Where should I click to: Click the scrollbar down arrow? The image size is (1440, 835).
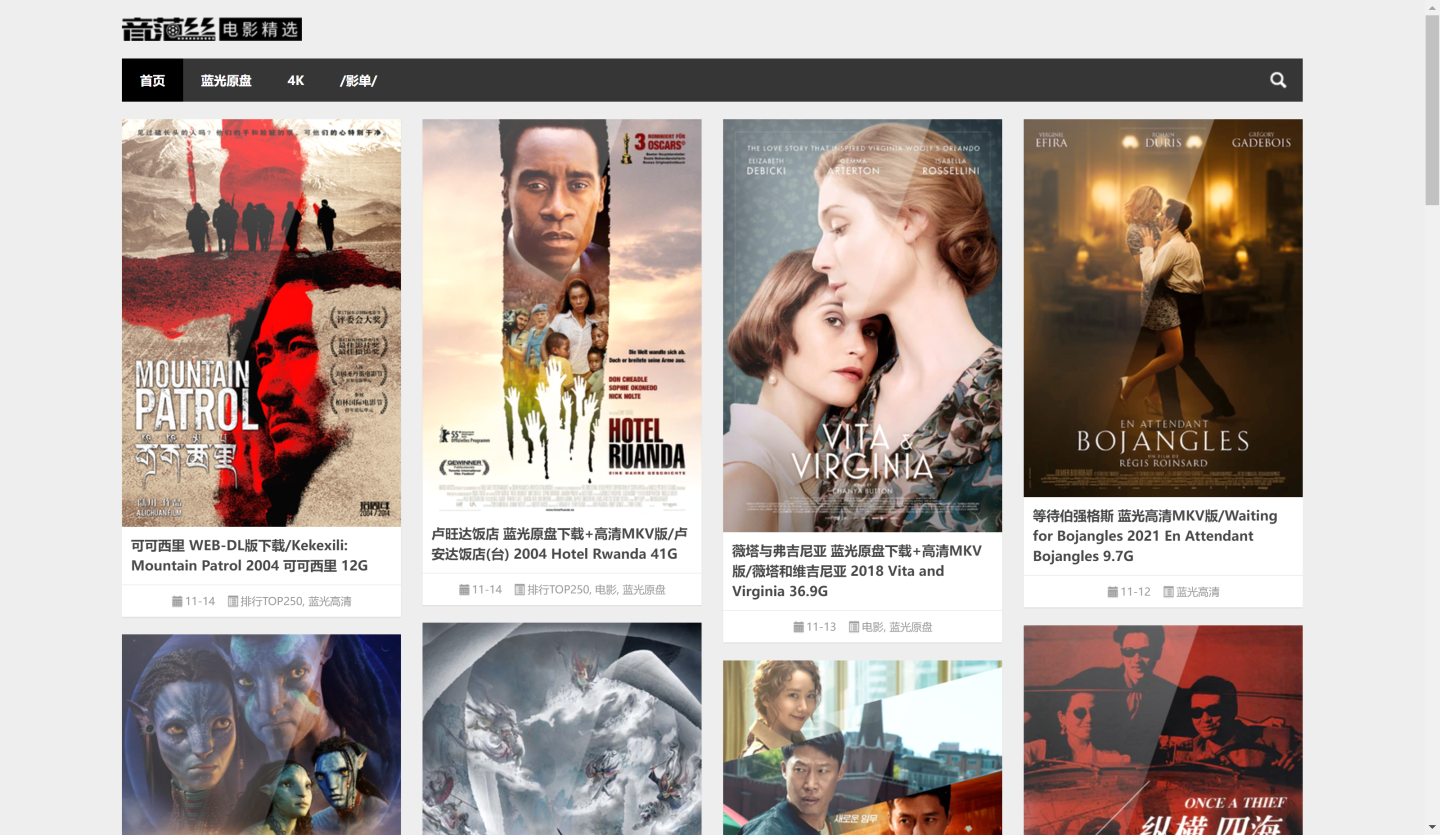pyautogui.click(x=1432, y=827)
